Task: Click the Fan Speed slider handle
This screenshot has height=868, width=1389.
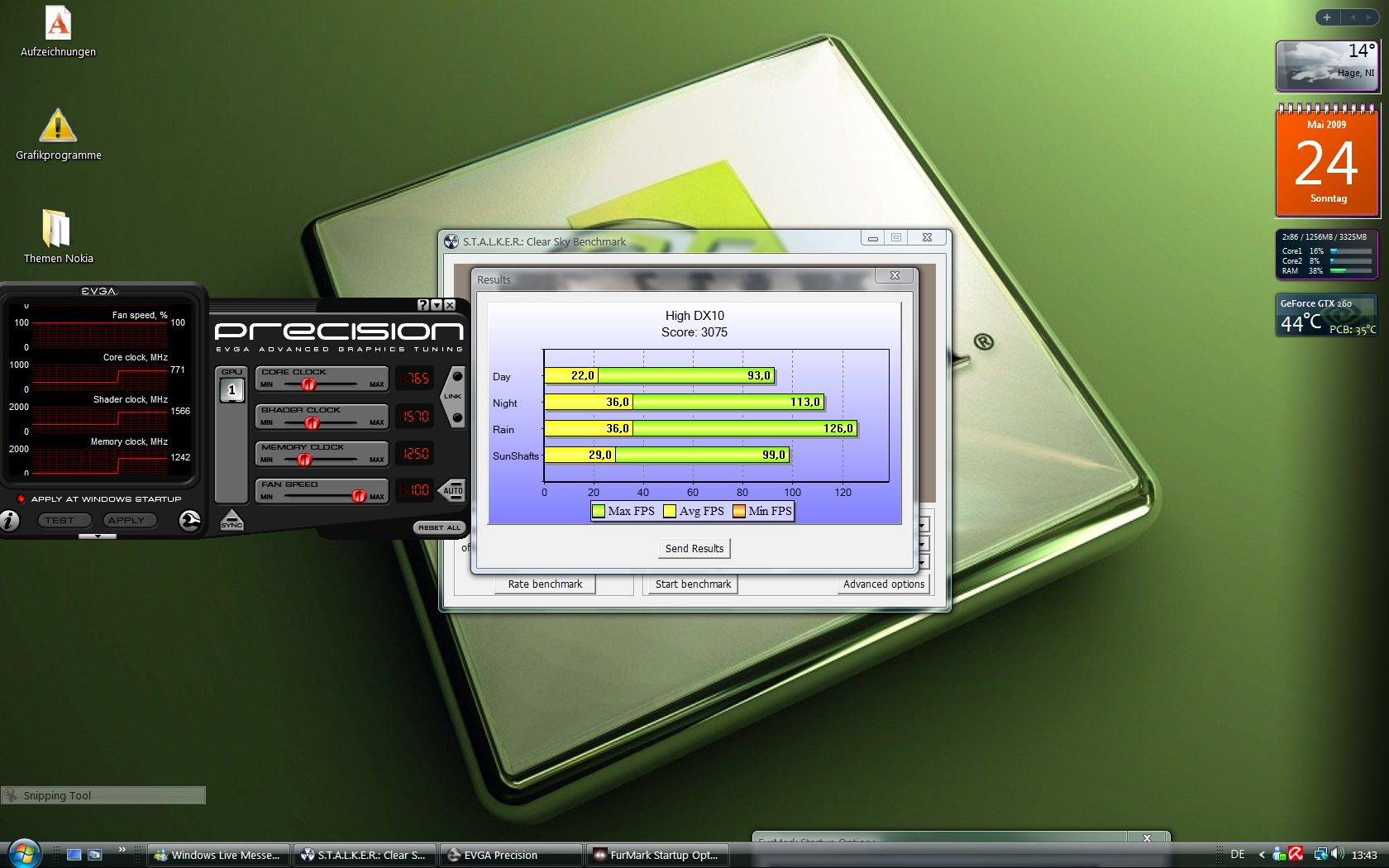Action: click(x=359, y=496)
